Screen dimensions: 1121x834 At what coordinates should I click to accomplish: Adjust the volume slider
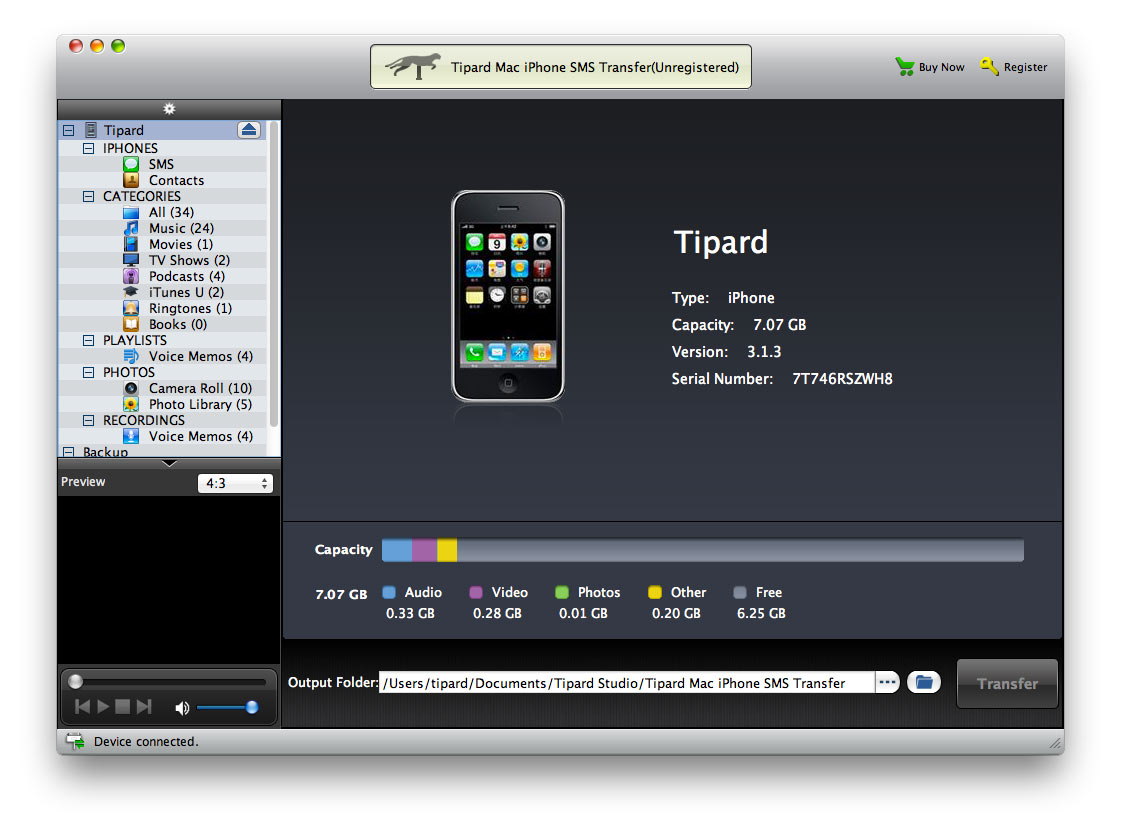pos(227,708)
